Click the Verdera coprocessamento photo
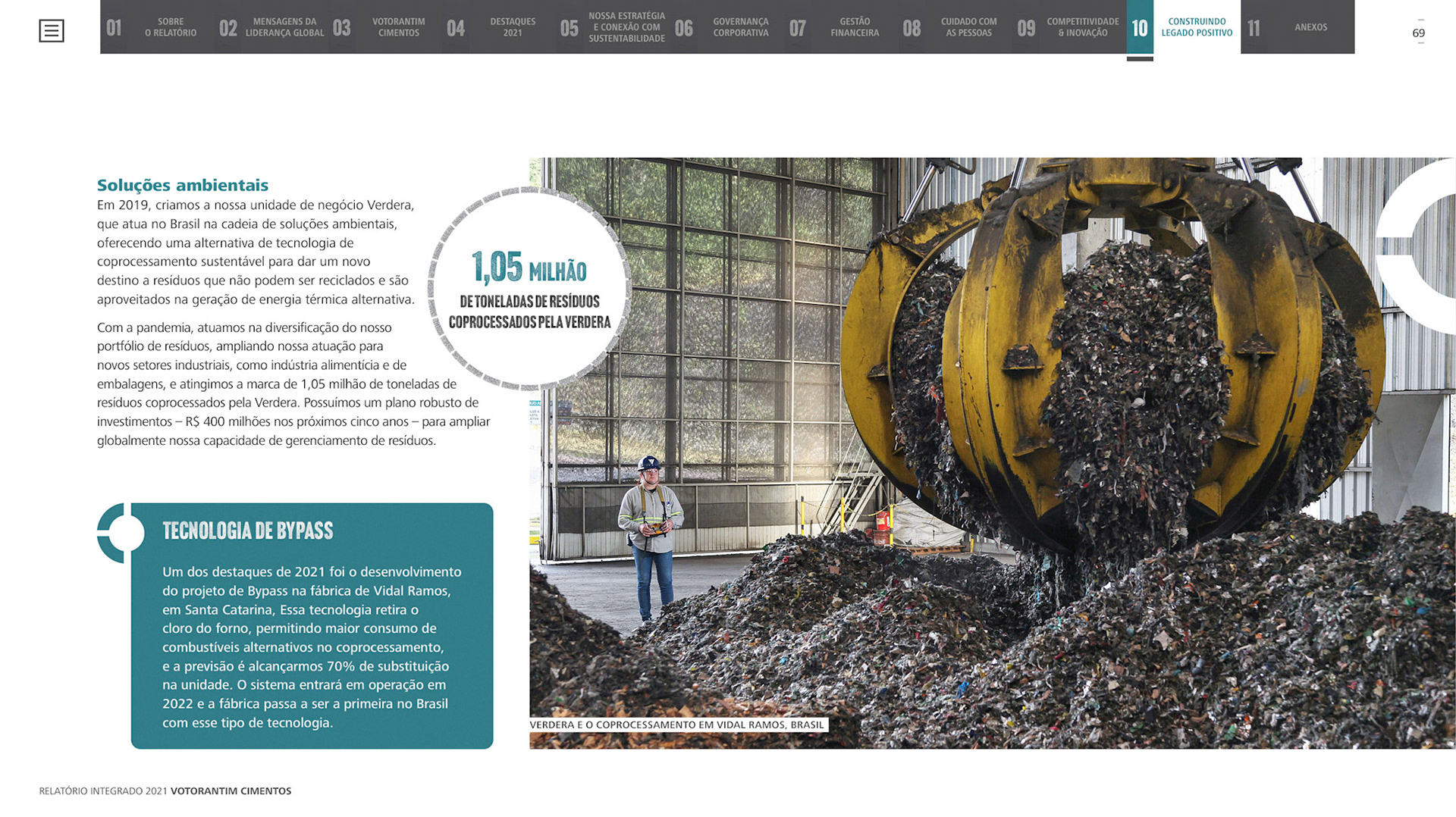Viewport: 1456px width, 817px height. point(992,453)
